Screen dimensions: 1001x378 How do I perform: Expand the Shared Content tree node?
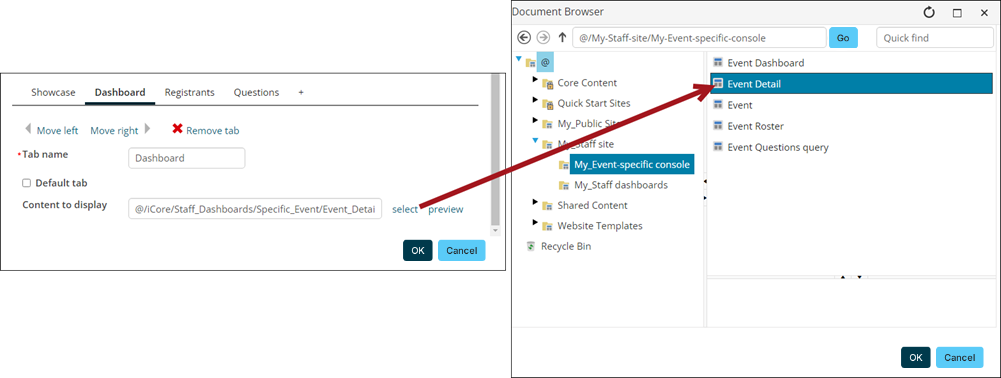point(536,202)
